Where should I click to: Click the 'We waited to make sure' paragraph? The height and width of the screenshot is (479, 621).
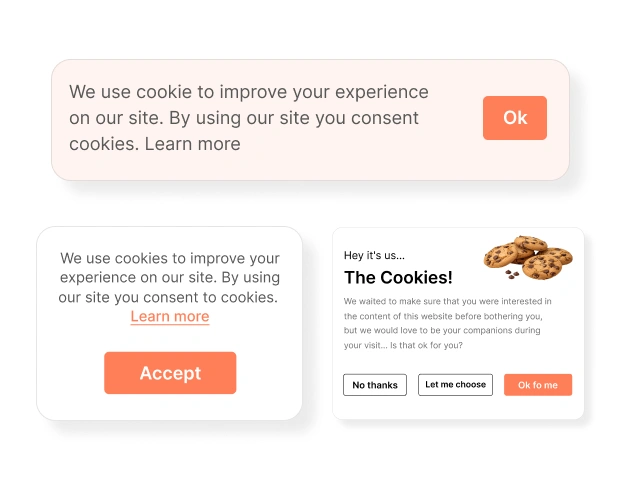click(447, 301)
